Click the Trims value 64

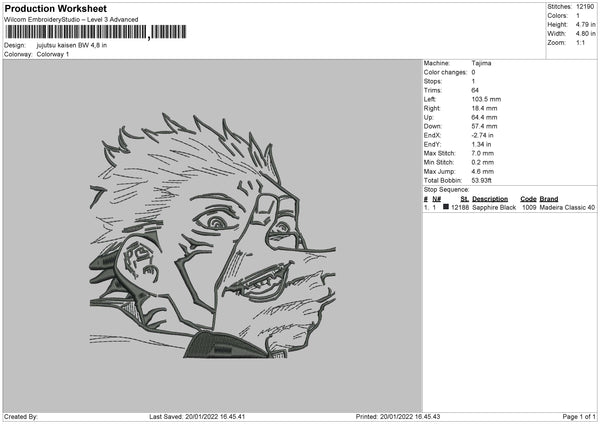475,90
